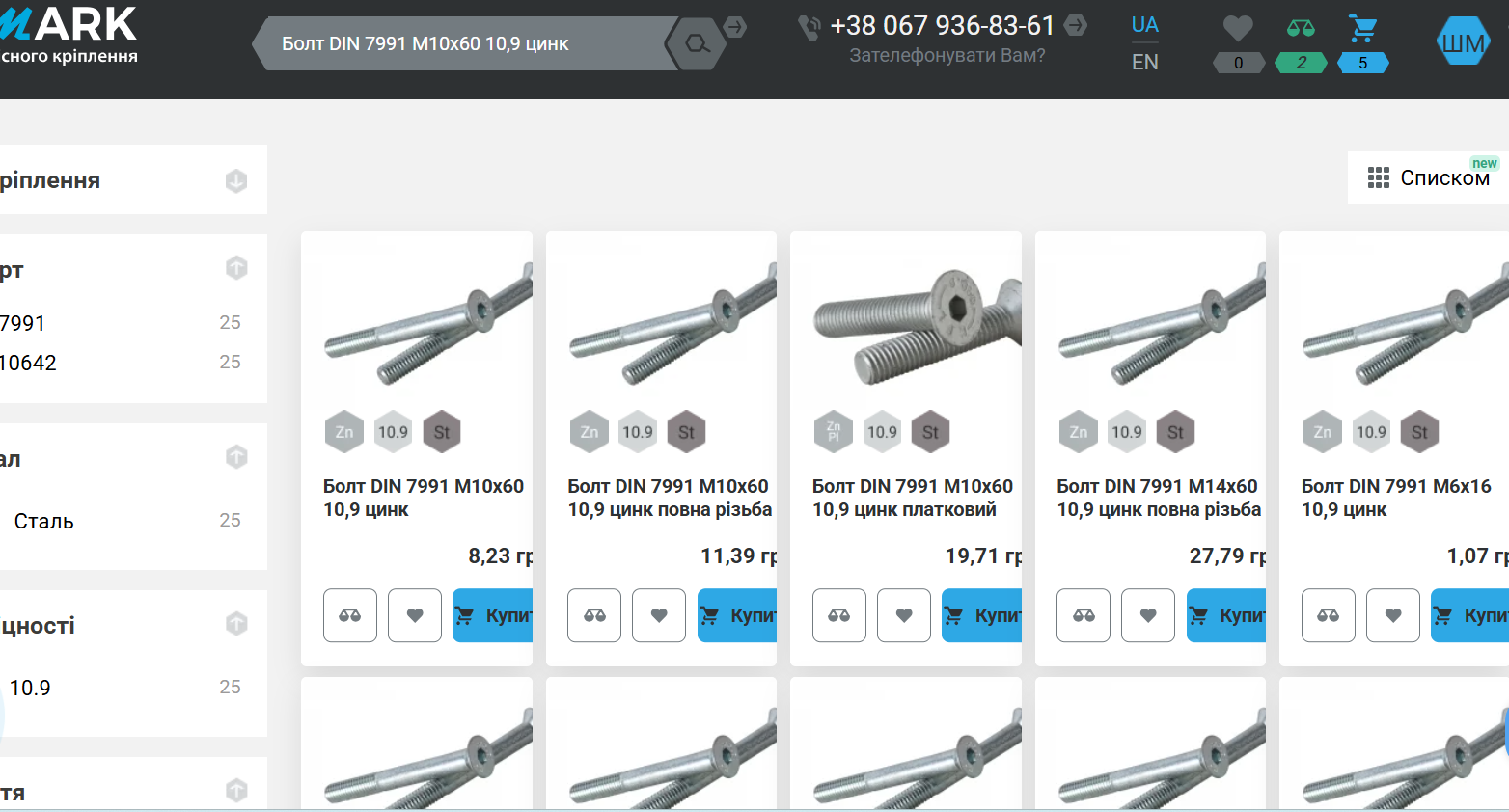Compare Болт M14x60 цинк повна різьба
The image size is (1509, 812).
pyautogui.click(x=1084, y=615)
